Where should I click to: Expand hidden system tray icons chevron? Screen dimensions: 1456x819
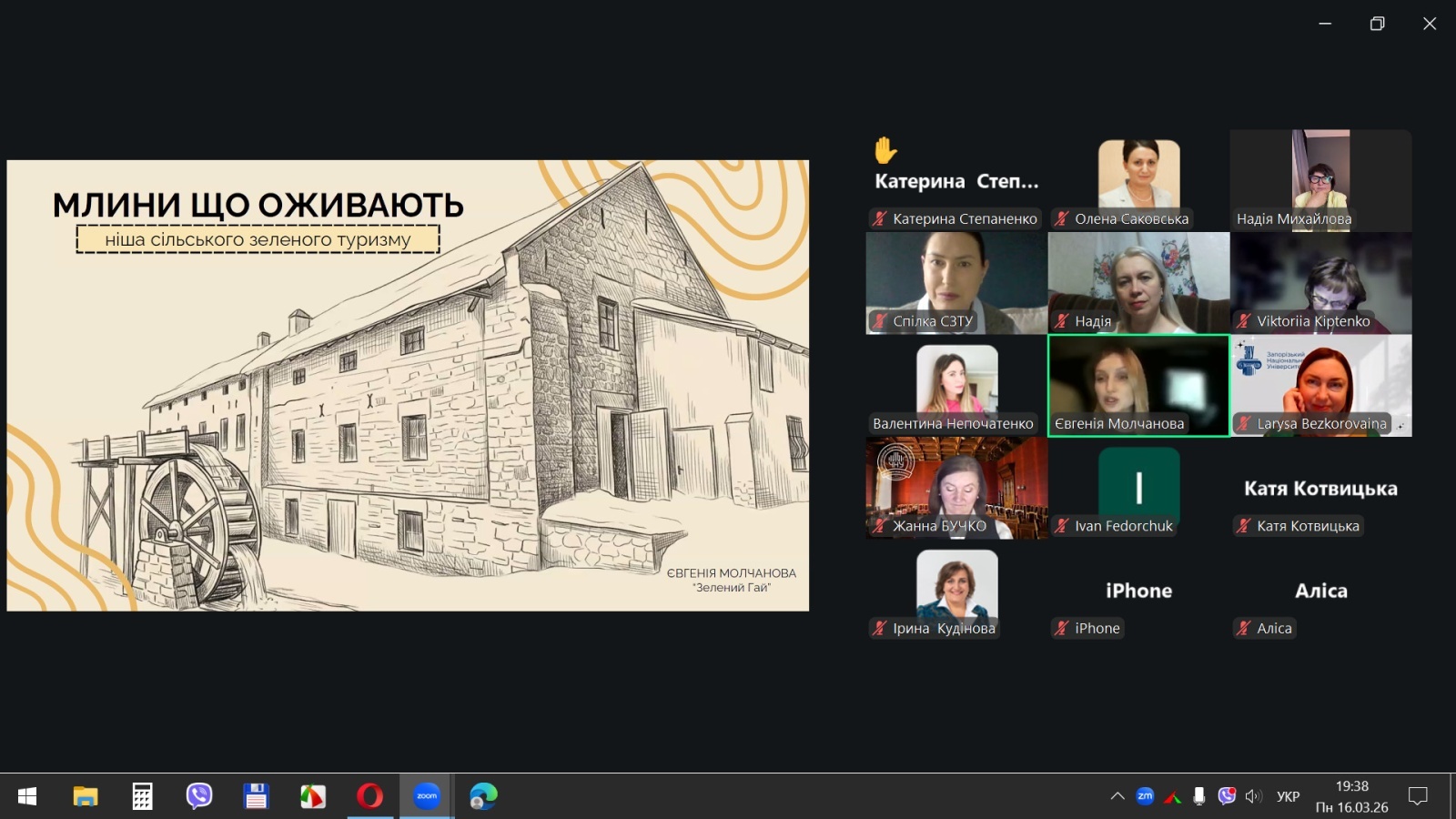(x=1117, y=796)
